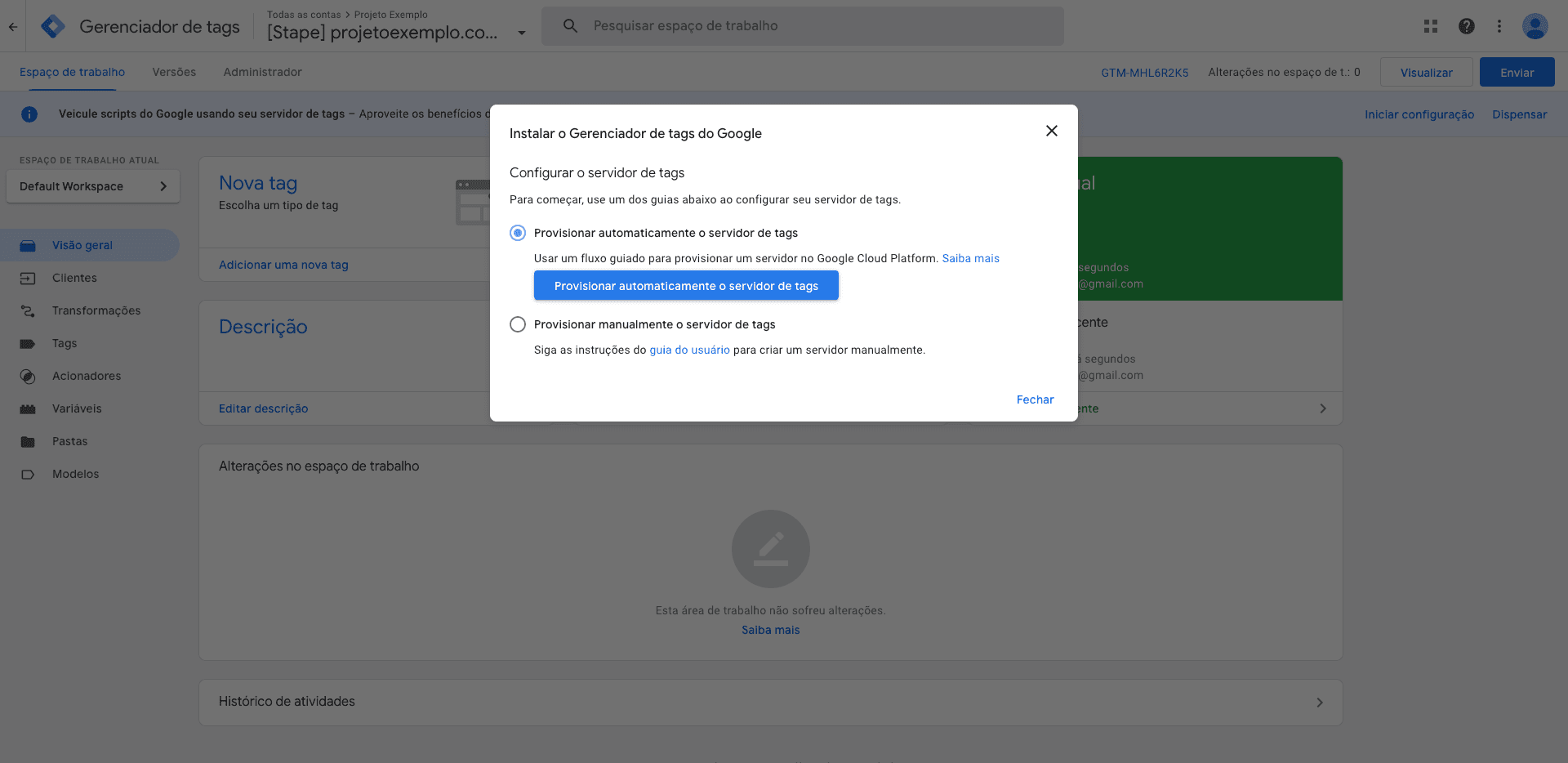Select Provisionar automaticamente radio option
Image resolution: width=1568 pixels, height=763 pixels.
coord(518,233)
